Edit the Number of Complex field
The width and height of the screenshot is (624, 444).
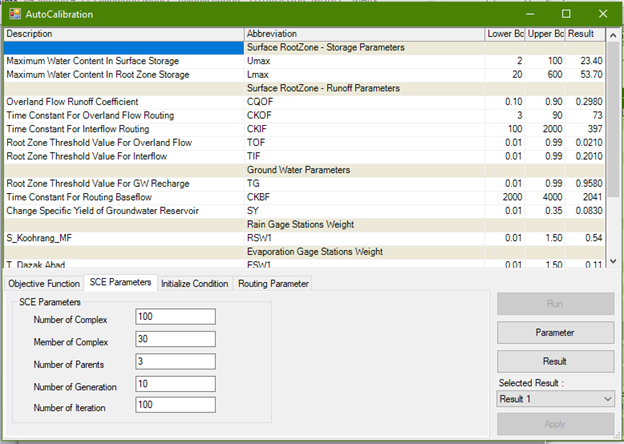click(176, 317)
